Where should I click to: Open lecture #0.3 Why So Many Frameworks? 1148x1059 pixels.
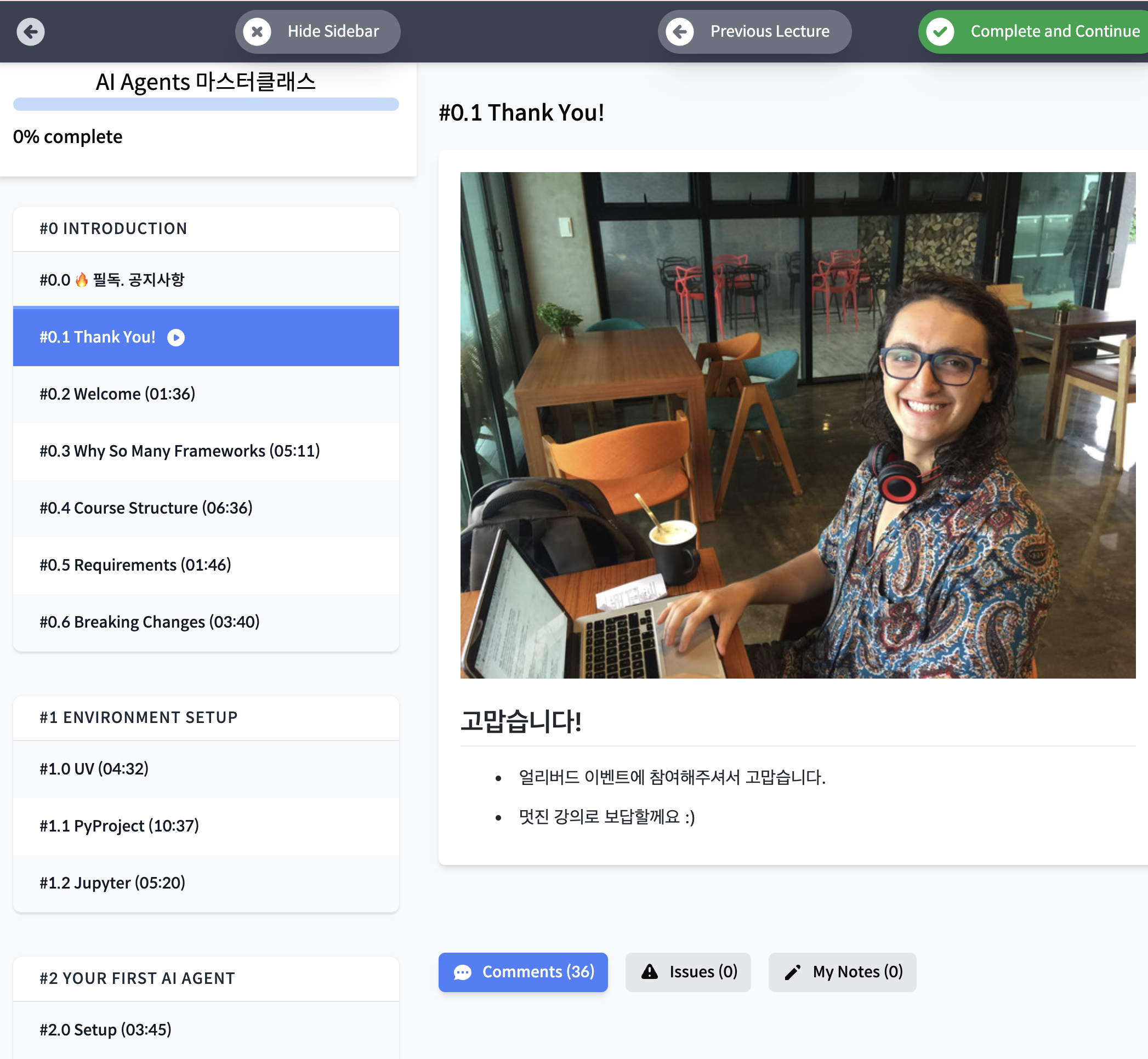pyautogui.click(x=179, y=451)
